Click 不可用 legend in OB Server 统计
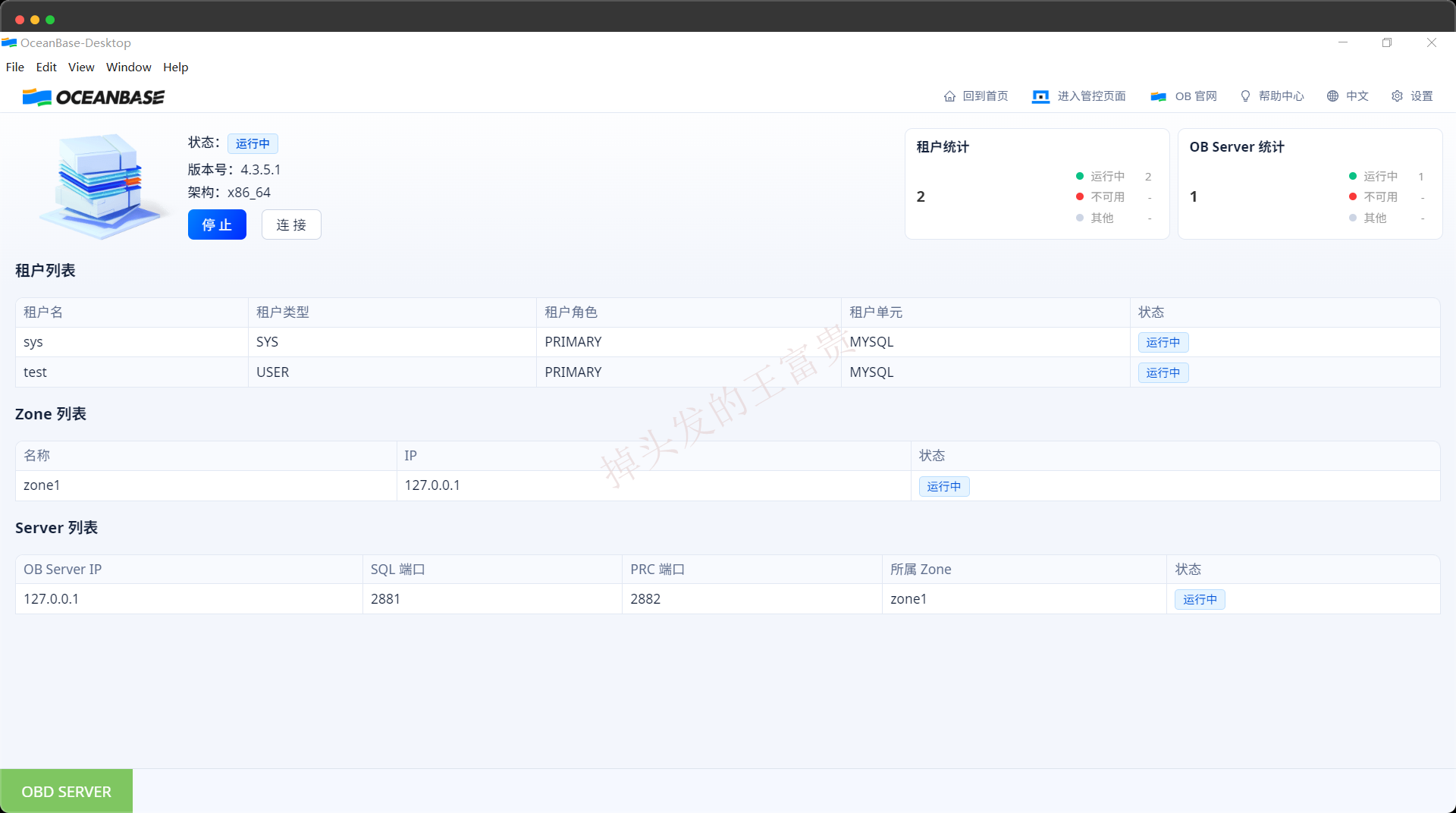 click(1380, 196)
